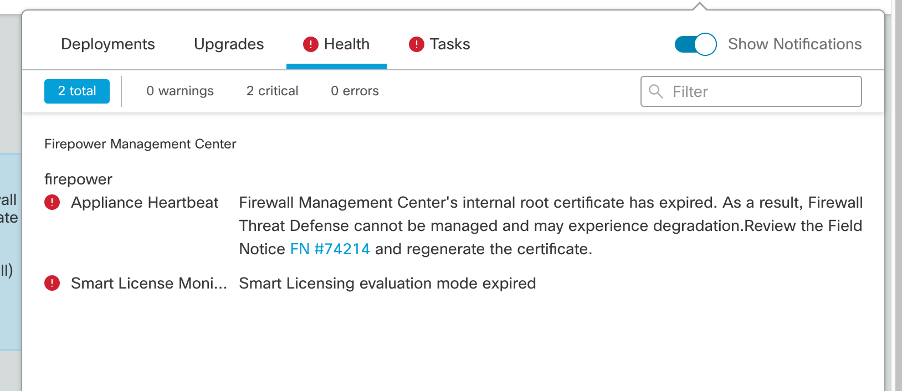
Task: Filter by 2 critical alerts
Action: tap(272, 91)
